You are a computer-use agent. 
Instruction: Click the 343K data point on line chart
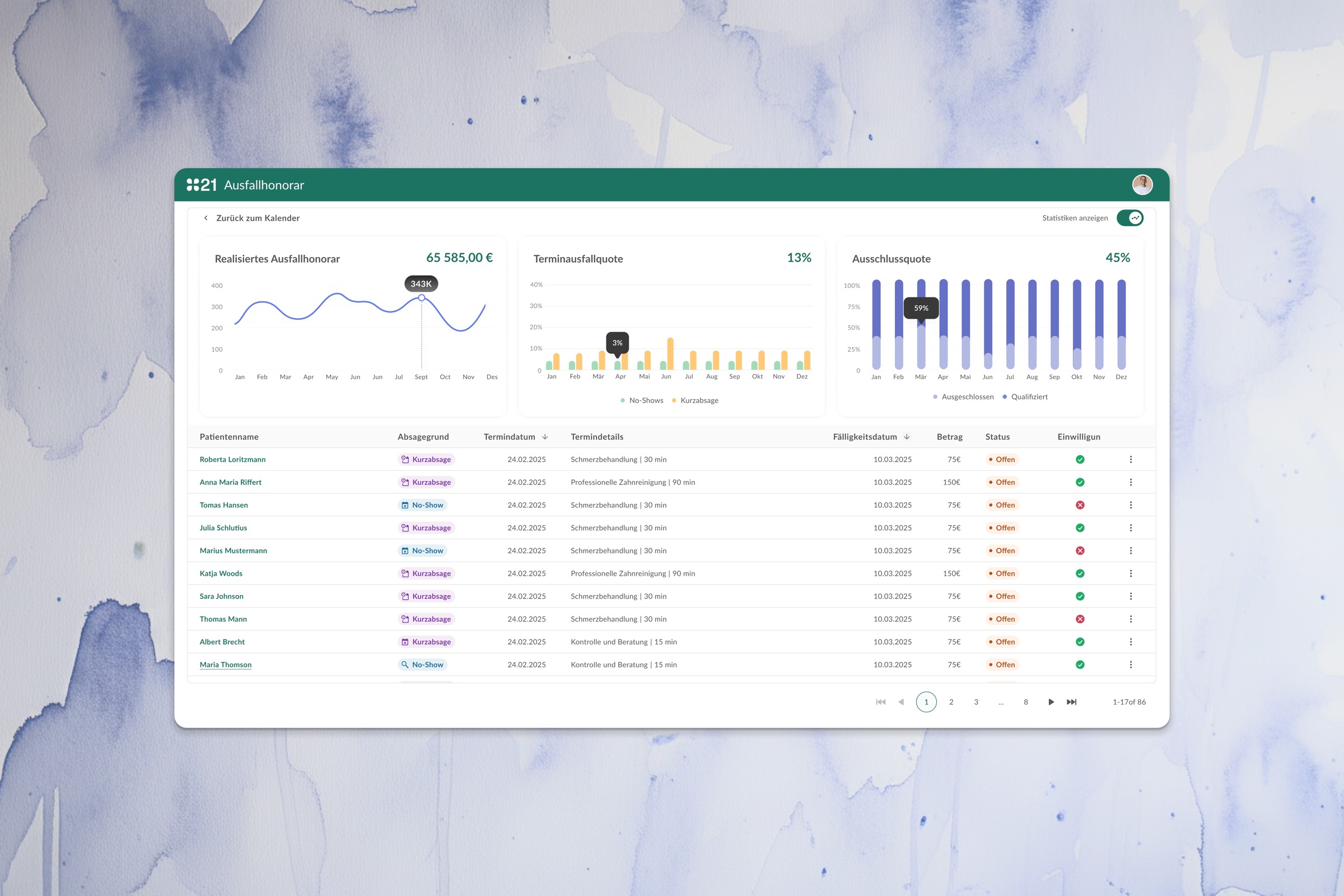coord(421,298)
